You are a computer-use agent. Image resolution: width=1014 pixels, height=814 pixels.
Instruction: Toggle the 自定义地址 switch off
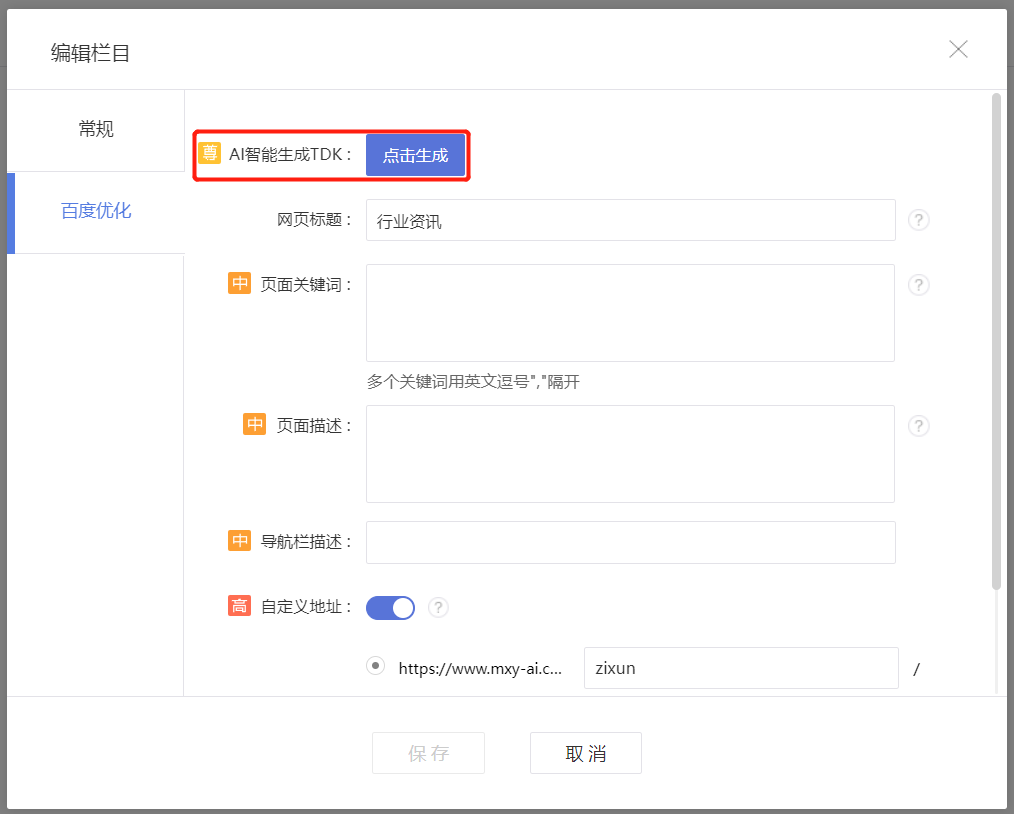pos(390,607)
